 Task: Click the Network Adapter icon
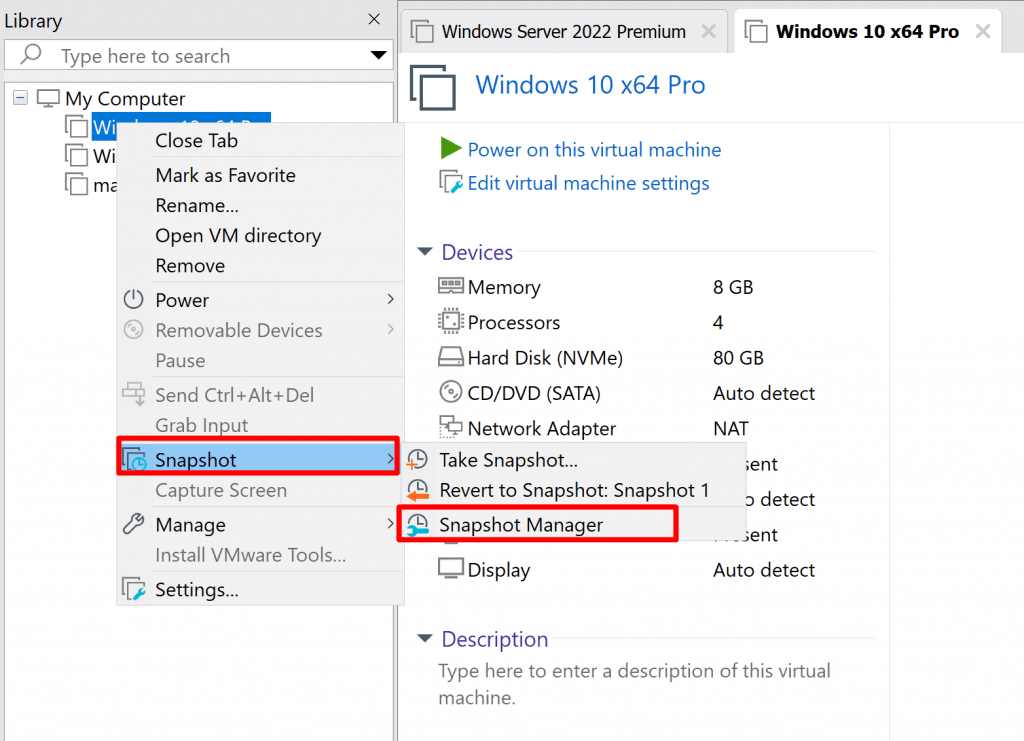tap(451, 427)
